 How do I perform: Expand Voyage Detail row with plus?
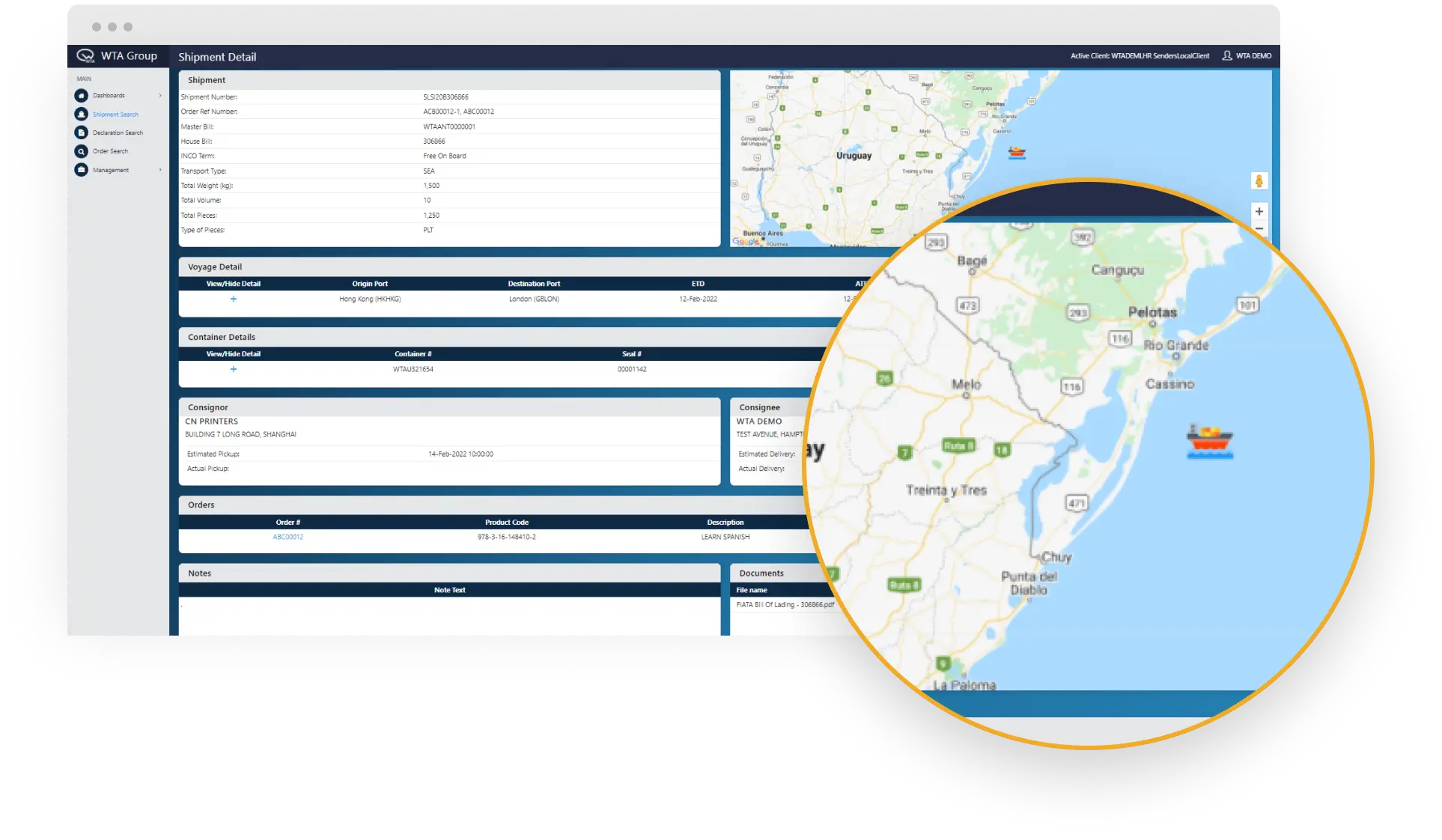pos(234,299)
